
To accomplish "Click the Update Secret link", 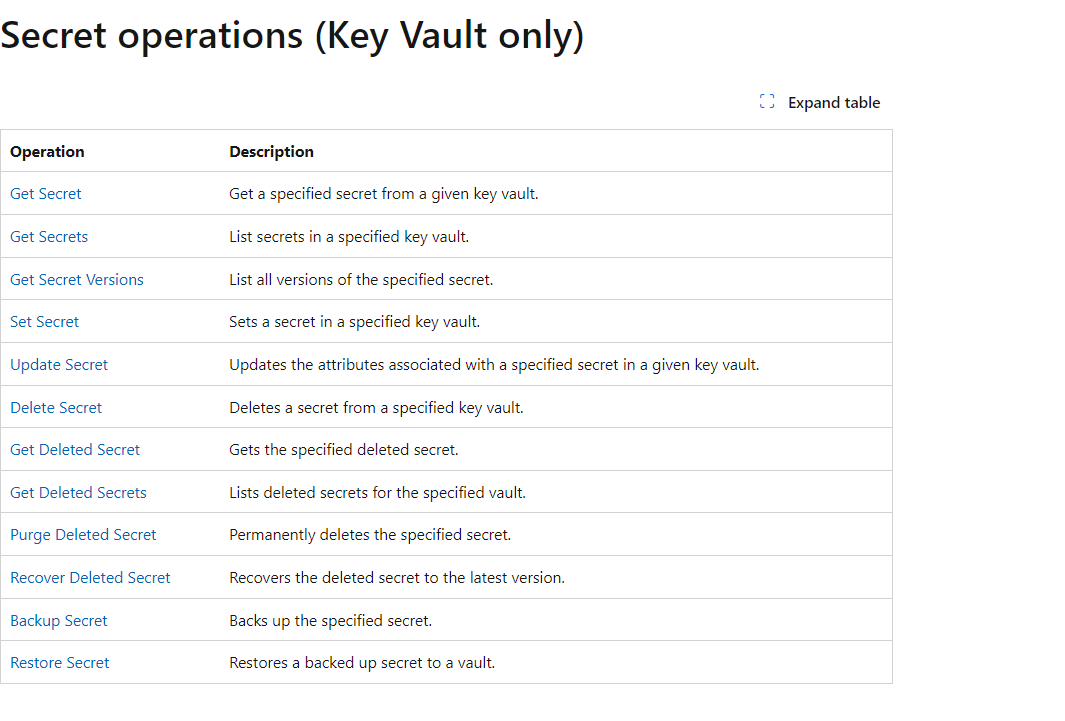I will pos(59,364).
